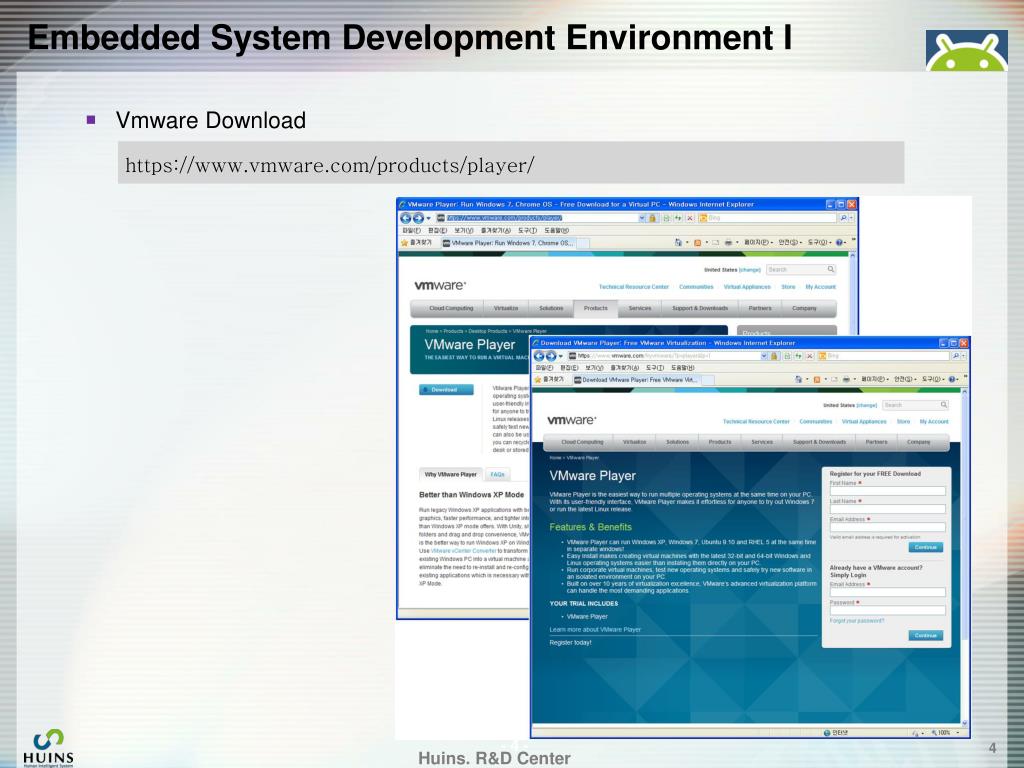
Task: Click the Continue button under registration form
Action: 926,547
